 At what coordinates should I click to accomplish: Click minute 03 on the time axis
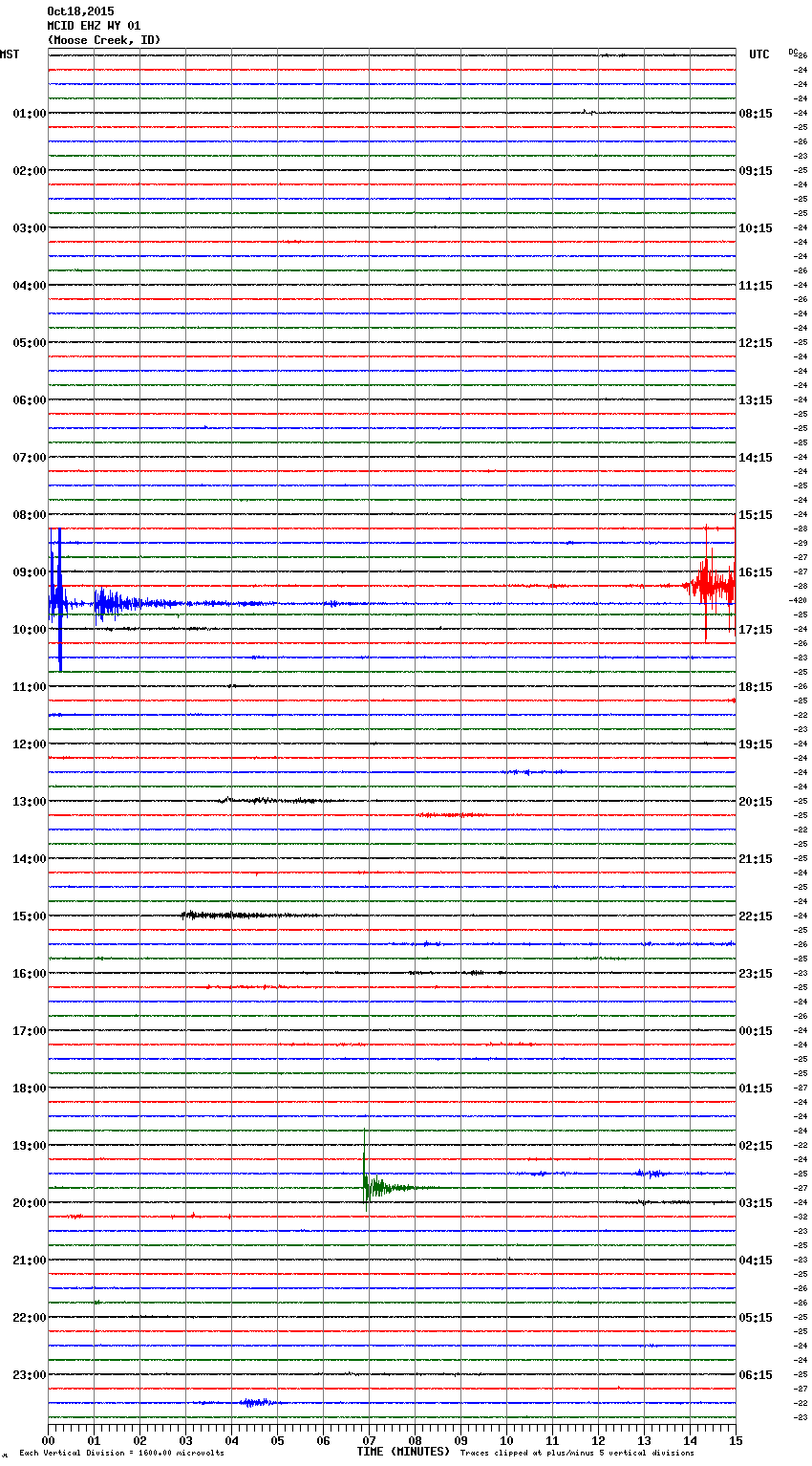coord(185,1440)
